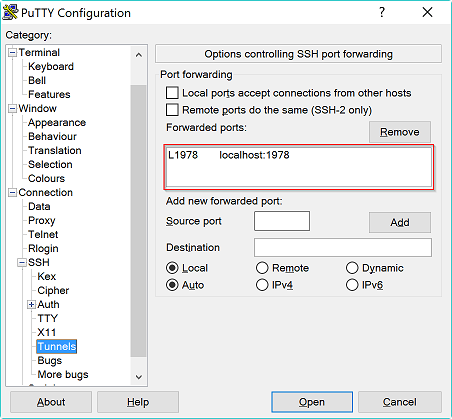Open the Telnet category
The height and width of the screenshot is (419, 452).
click(x=43, y=234)
